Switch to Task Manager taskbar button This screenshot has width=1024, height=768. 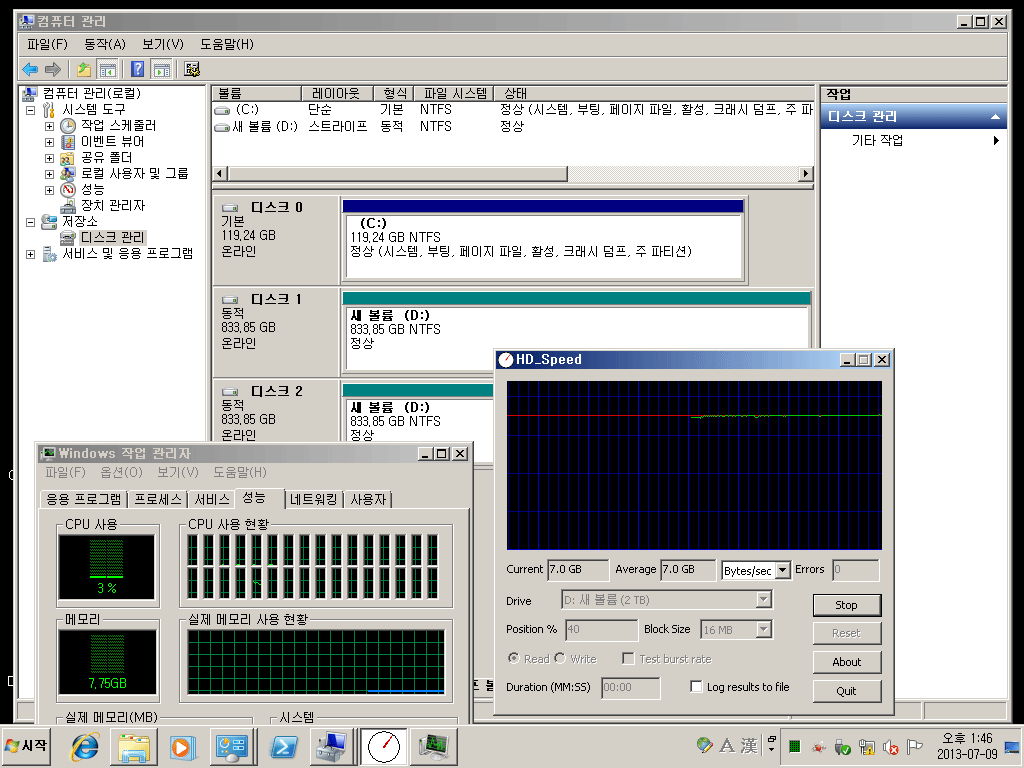(434, 746)
